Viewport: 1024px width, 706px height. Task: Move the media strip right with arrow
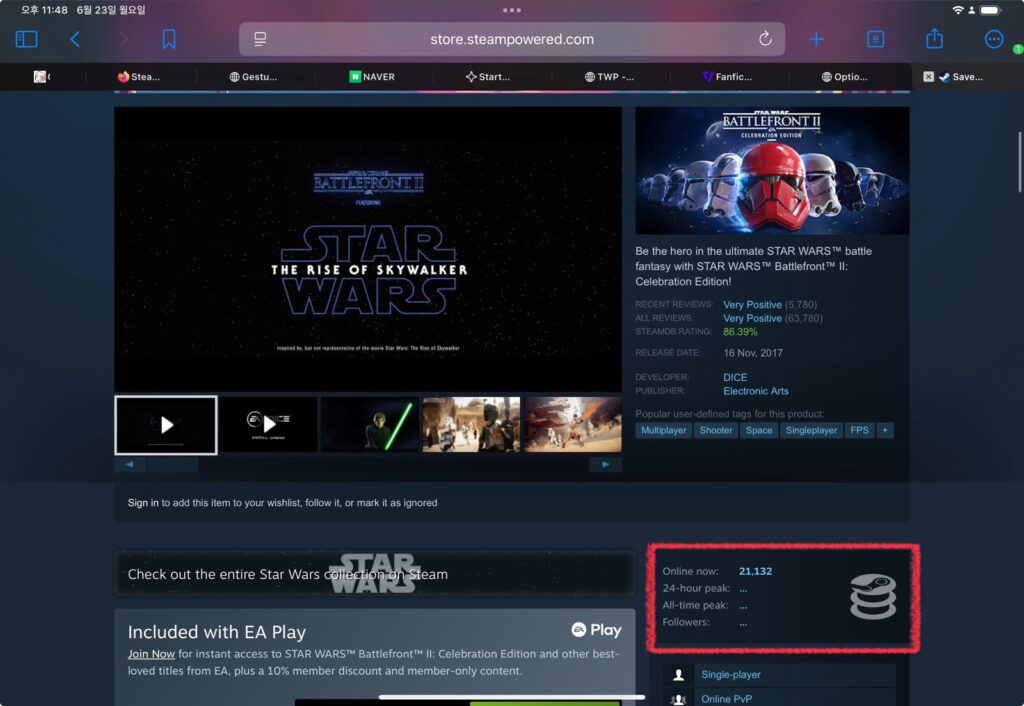pyautogui.click(x=605, y=464)
